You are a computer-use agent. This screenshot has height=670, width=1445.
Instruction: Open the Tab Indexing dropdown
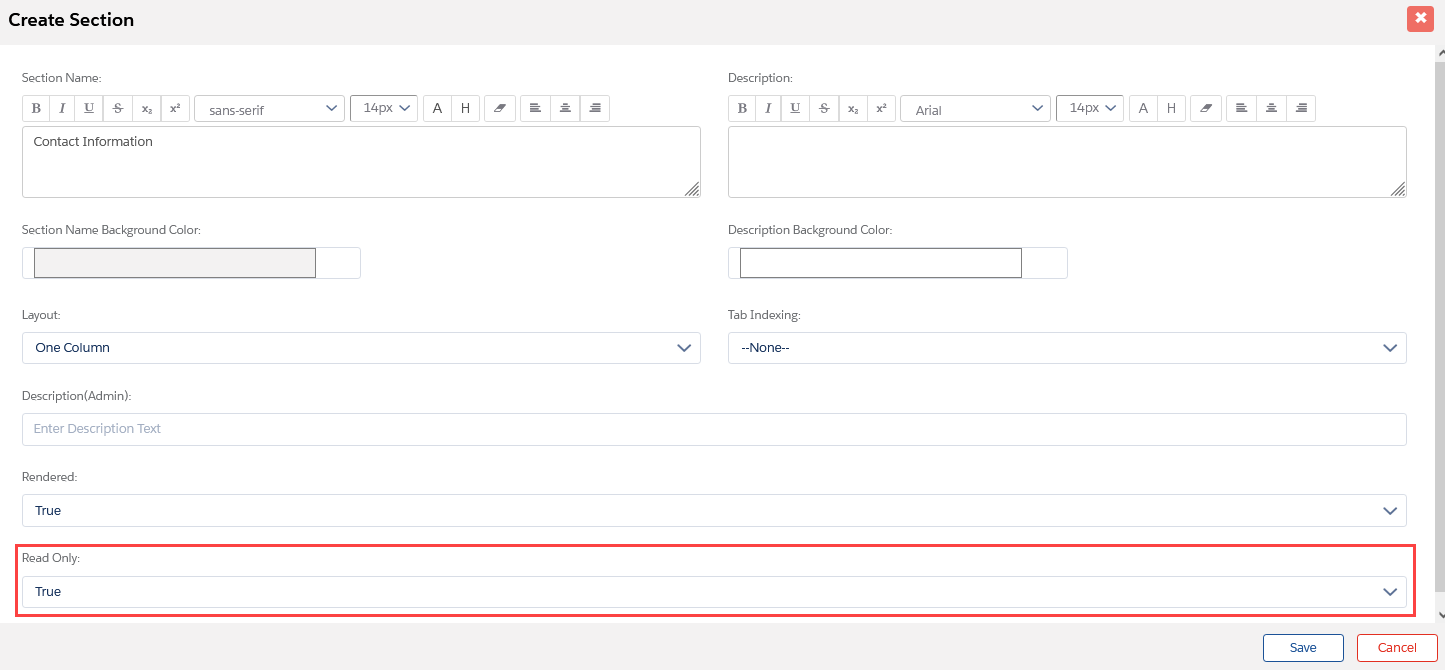click(1067, 348)
